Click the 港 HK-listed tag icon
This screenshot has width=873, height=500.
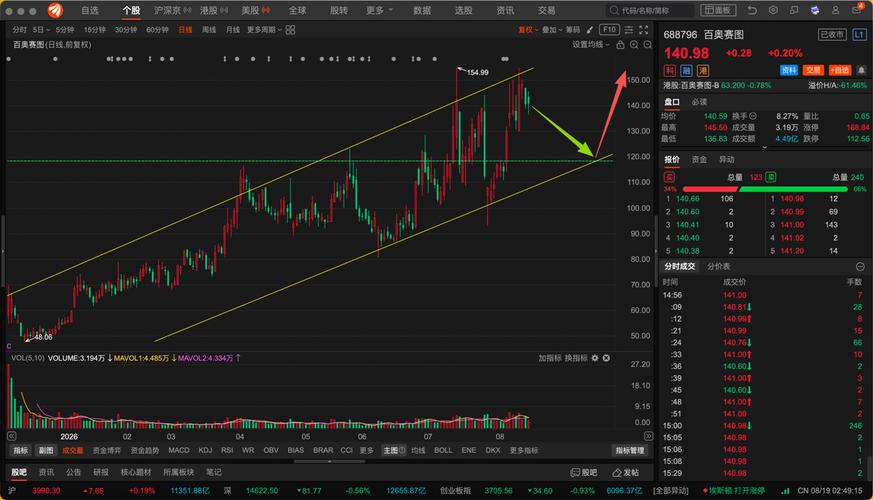[x=703, y=71]
